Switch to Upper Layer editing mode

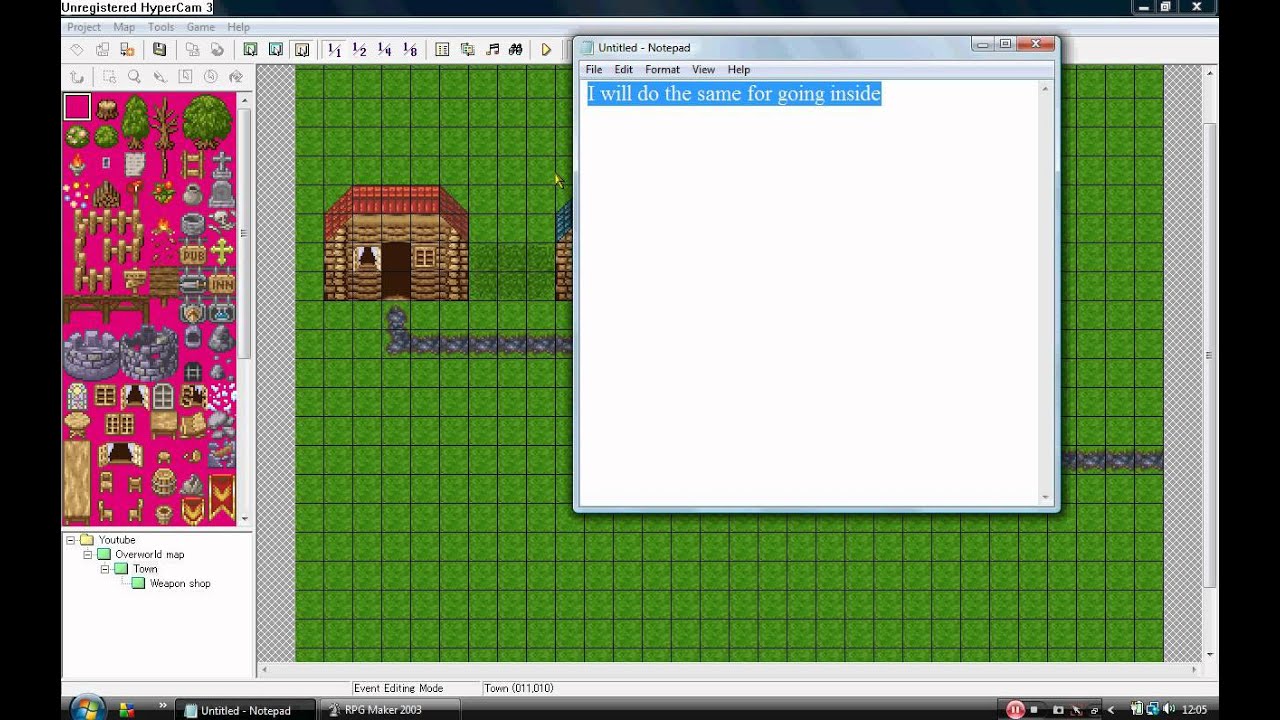click(x=276, y=49)
